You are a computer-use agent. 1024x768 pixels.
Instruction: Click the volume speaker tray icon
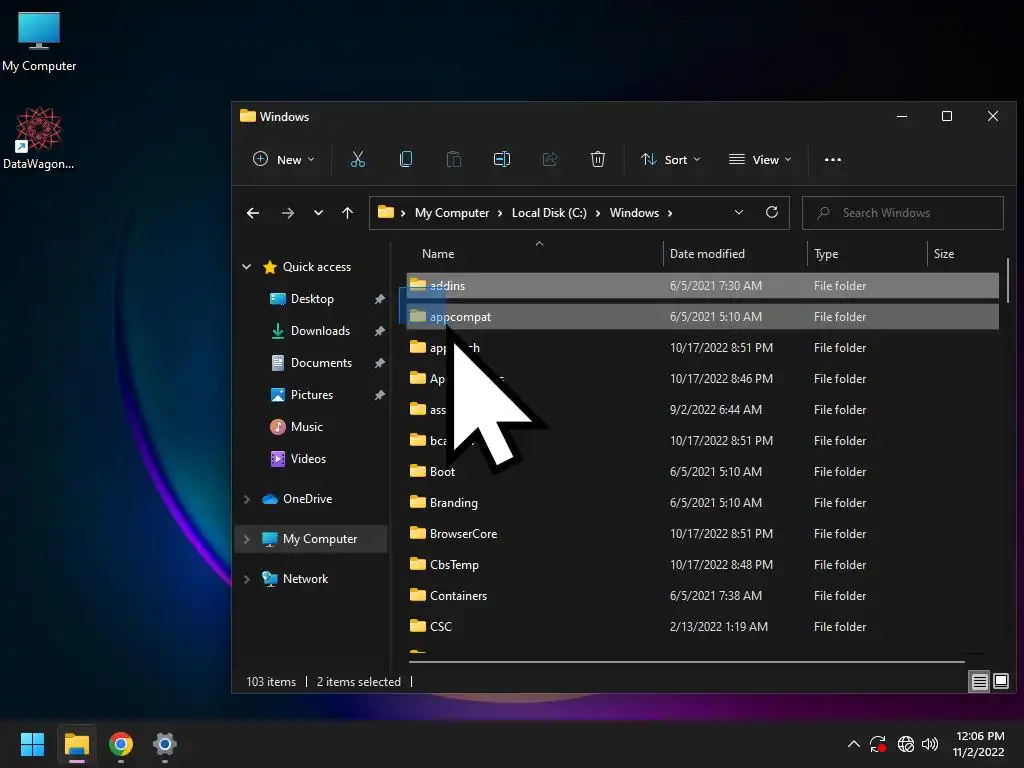tap(930, 744)
